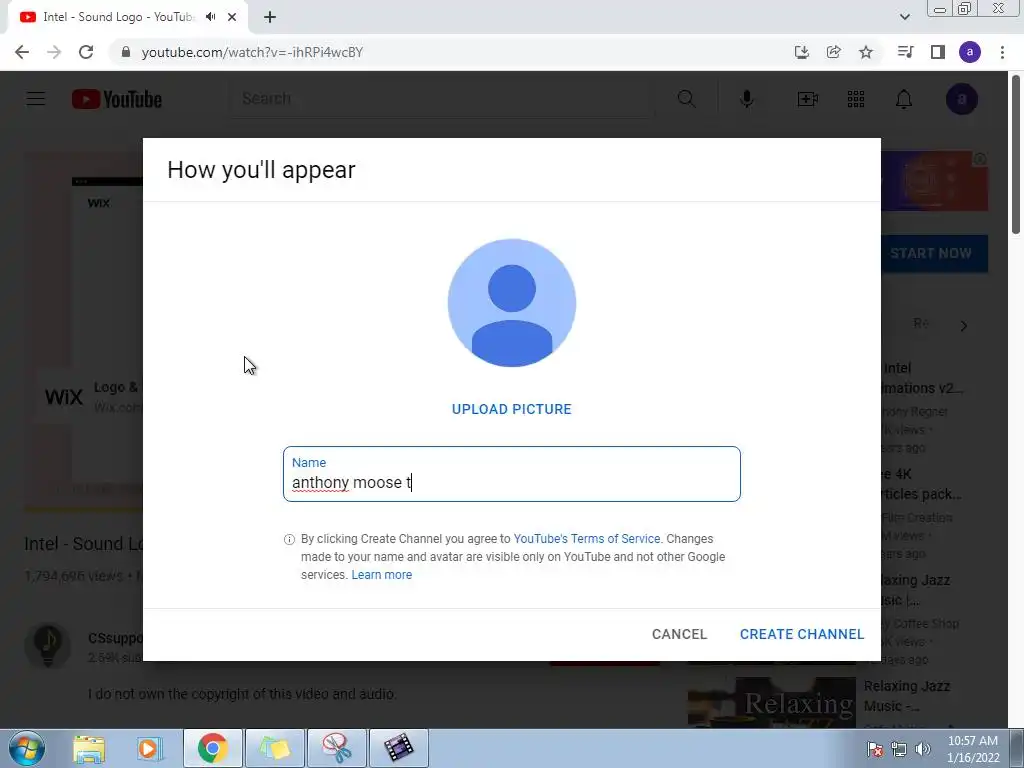This screenshot has height=768, width=1024.
Task: Click the YouTube logo
Action: click(x=117, y=99)
